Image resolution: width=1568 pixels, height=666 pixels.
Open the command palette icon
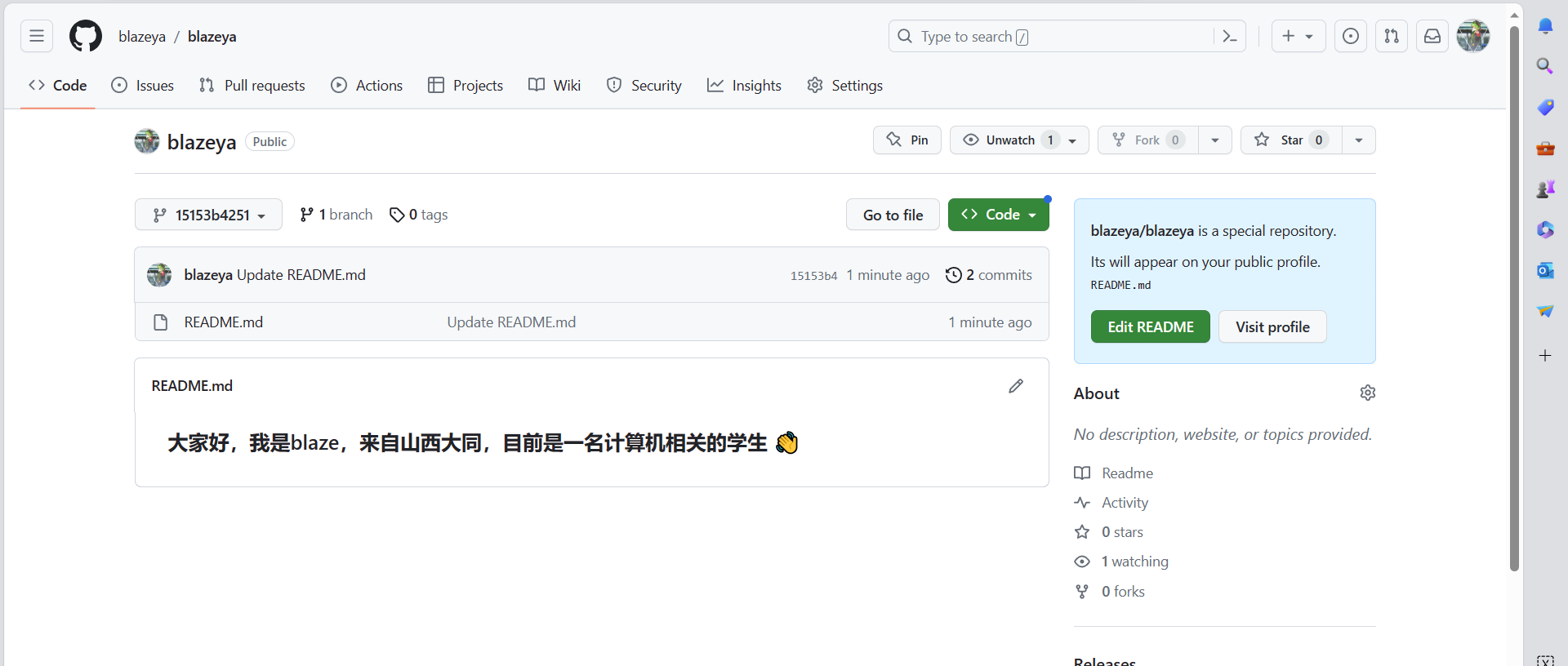coord(1229,36)
